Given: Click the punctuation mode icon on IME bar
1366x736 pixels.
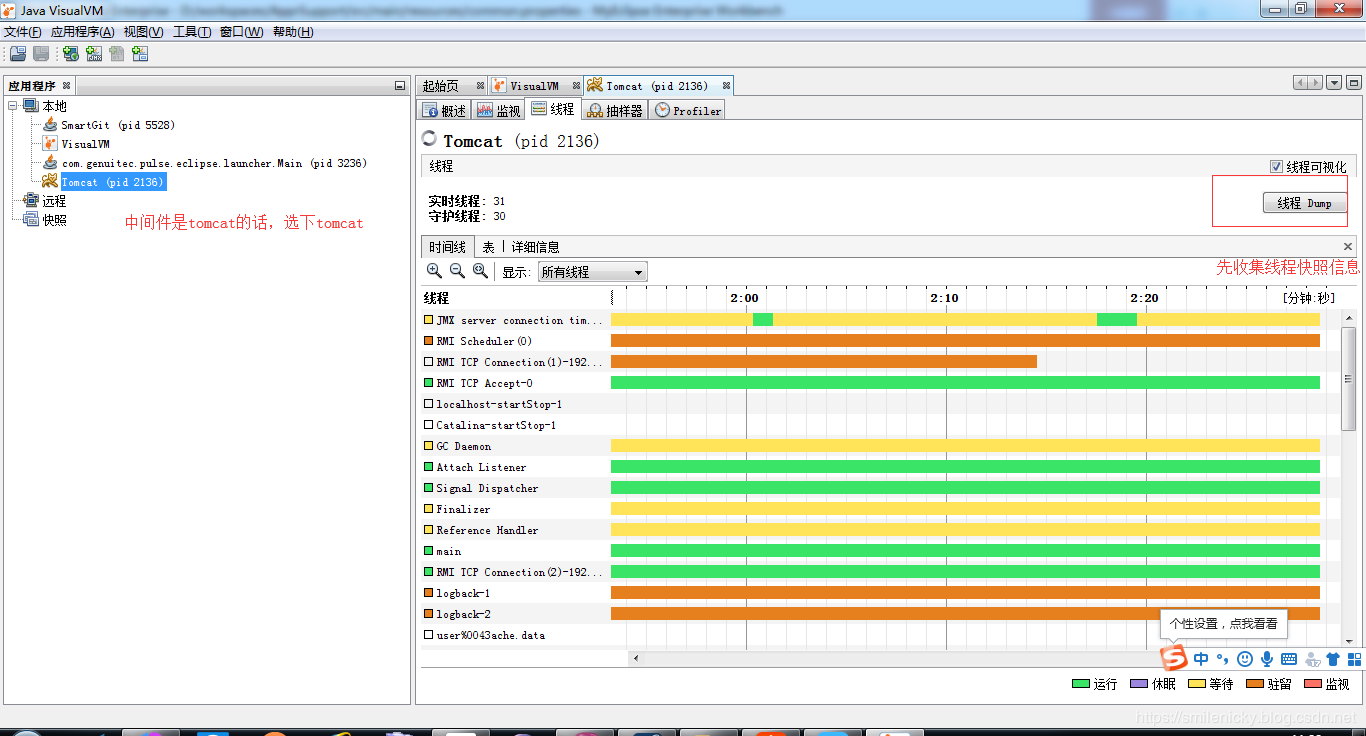Looking at the screenshot, I should pyautogui.click(x=1222, y=659).
